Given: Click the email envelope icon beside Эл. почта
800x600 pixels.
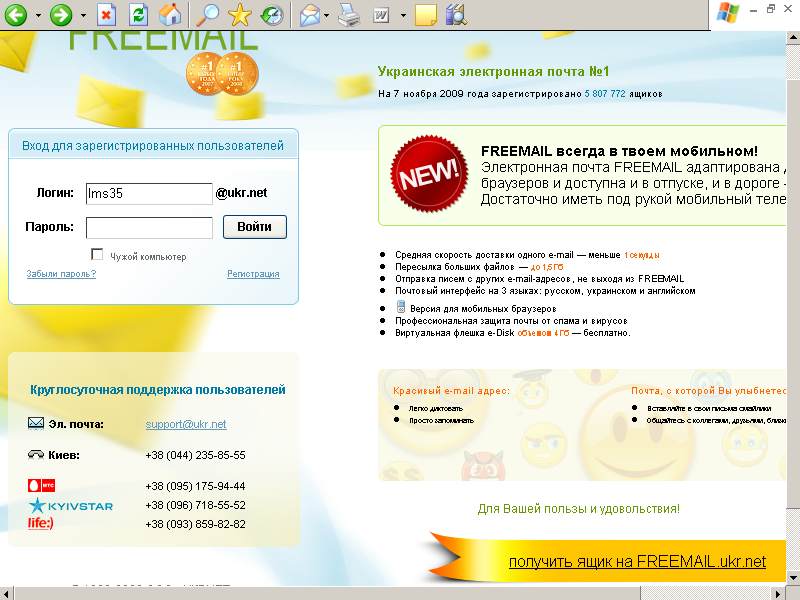Looking at the screenshot, I should pos(36,423).
